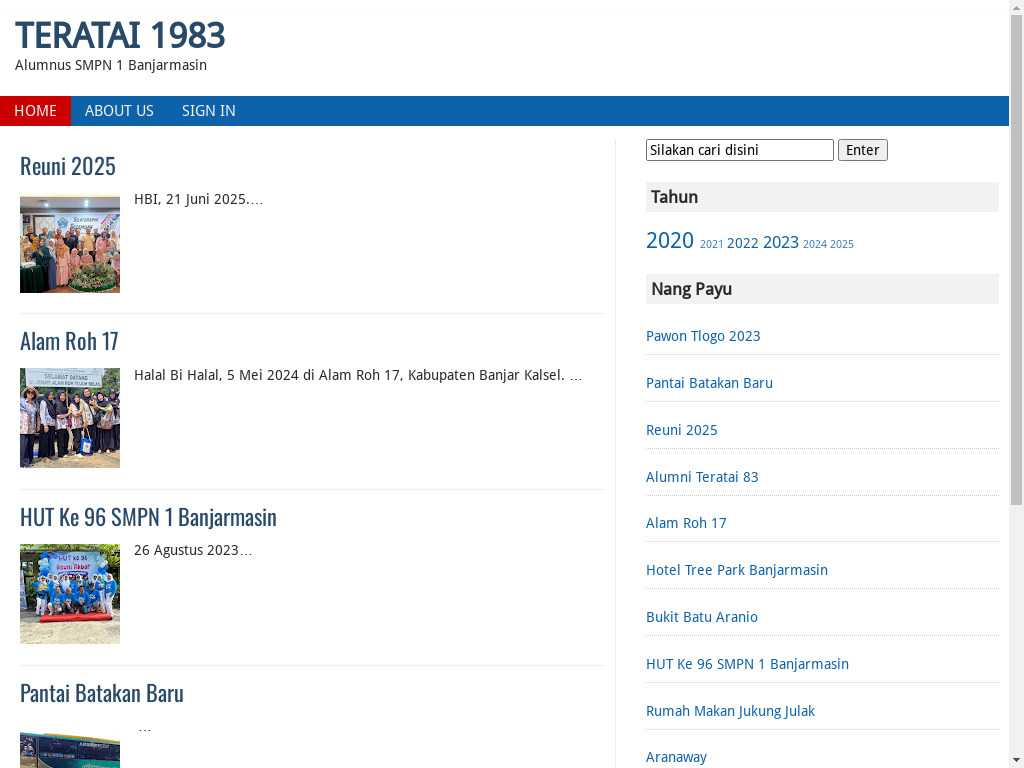Open HUT Ke 96 SMPN 1 sidebar link
Viewport: 1024px width, 768px height.
(747, 664)
